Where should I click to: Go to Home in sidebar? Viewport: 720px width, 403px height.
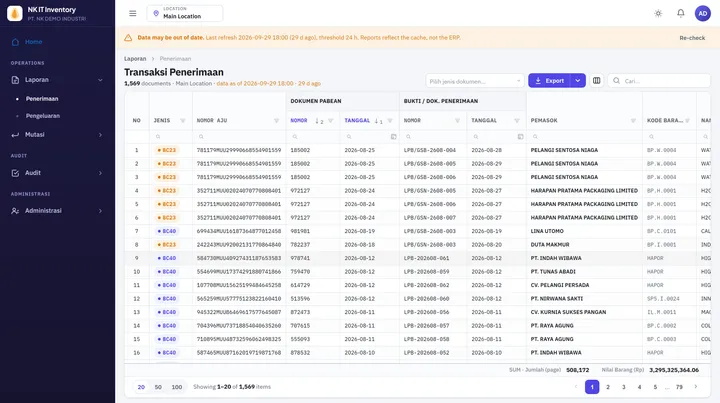(34, 42)
